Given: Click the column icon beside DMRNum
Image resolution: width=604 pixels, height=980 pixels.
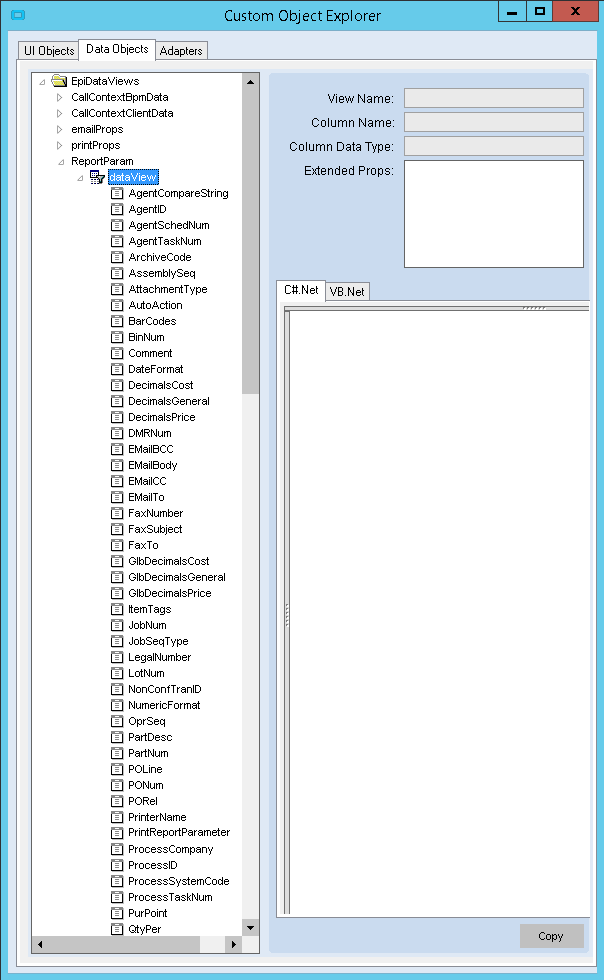Looking at the screenshot, I should tap(117, 433).
